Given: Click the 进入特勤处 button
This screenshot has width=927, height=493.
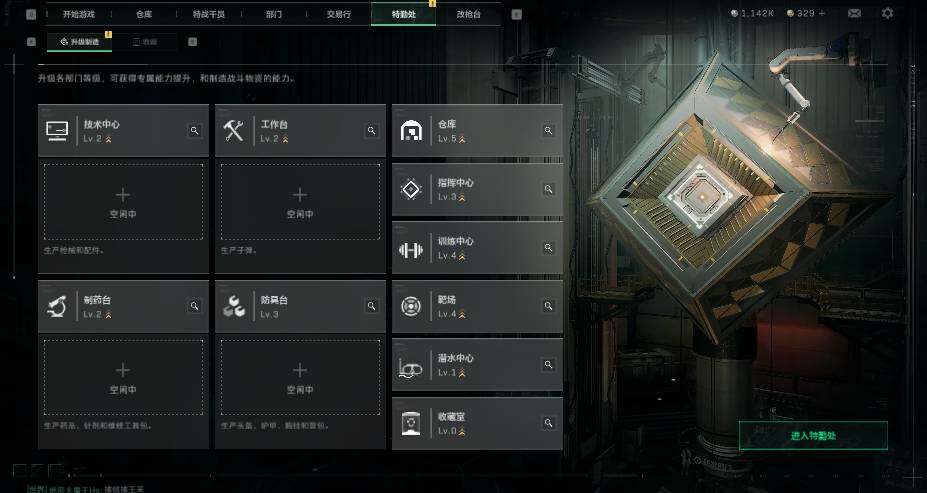Looking at the screenshot, I should pos(813,436).
